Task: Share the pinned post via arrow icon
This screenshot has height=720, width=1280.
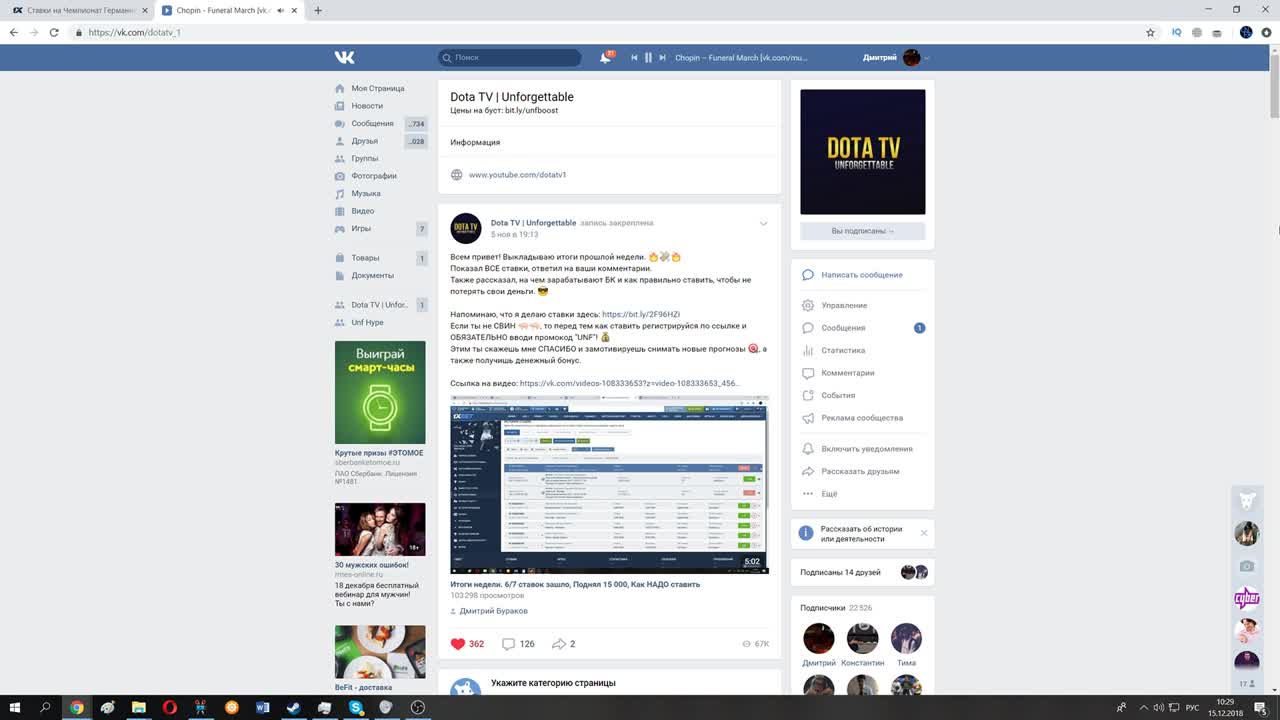Action: [x=559, y=644]
